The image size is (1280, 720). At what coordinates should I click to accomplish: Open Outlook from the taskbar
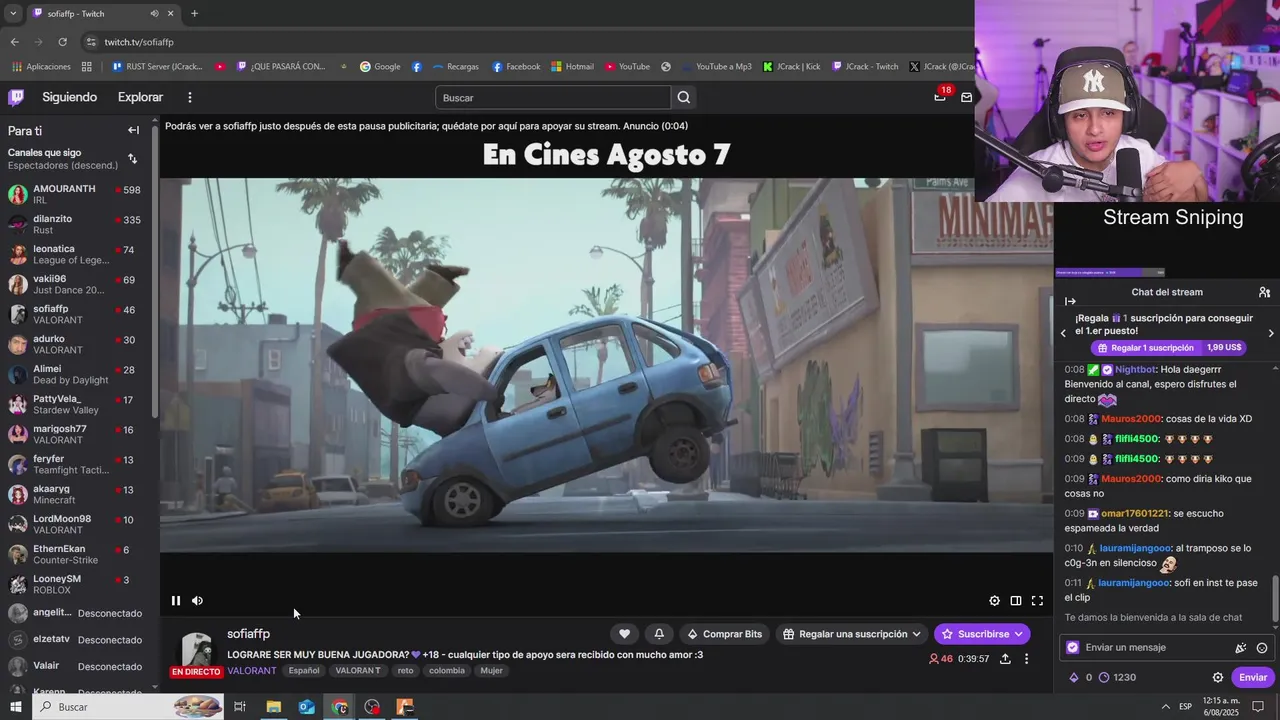click(x=306, y=706)
